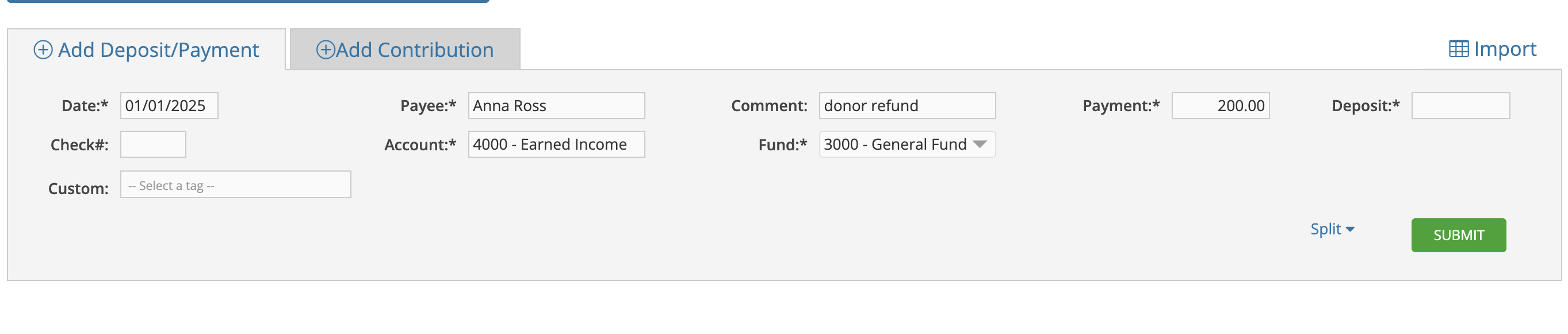The height and width of the screenshot is (334, 1568).
Task: Open the Import link
Action: pos(1493,49)
